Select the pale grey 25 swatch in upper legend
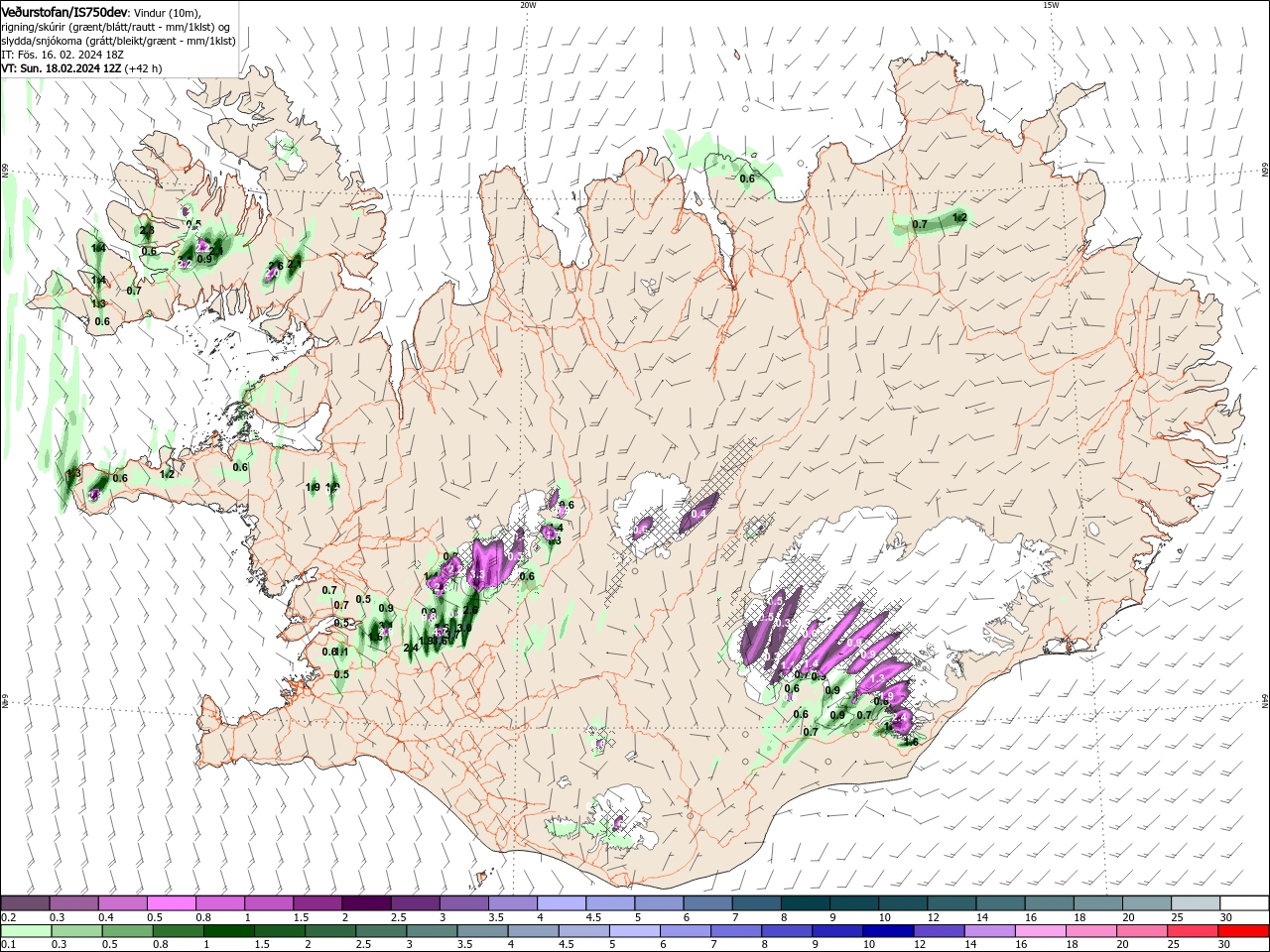The height and width of the screenshot is (952, 1270). point(1196,903)
